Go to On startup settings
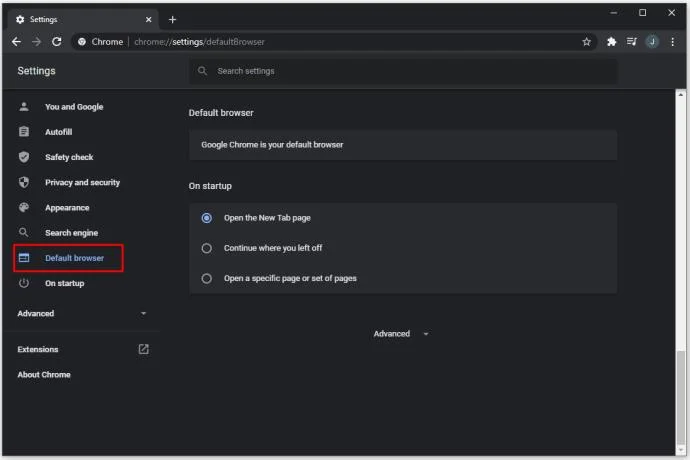Viewport: 690px width, 460px height. [64, 283]
